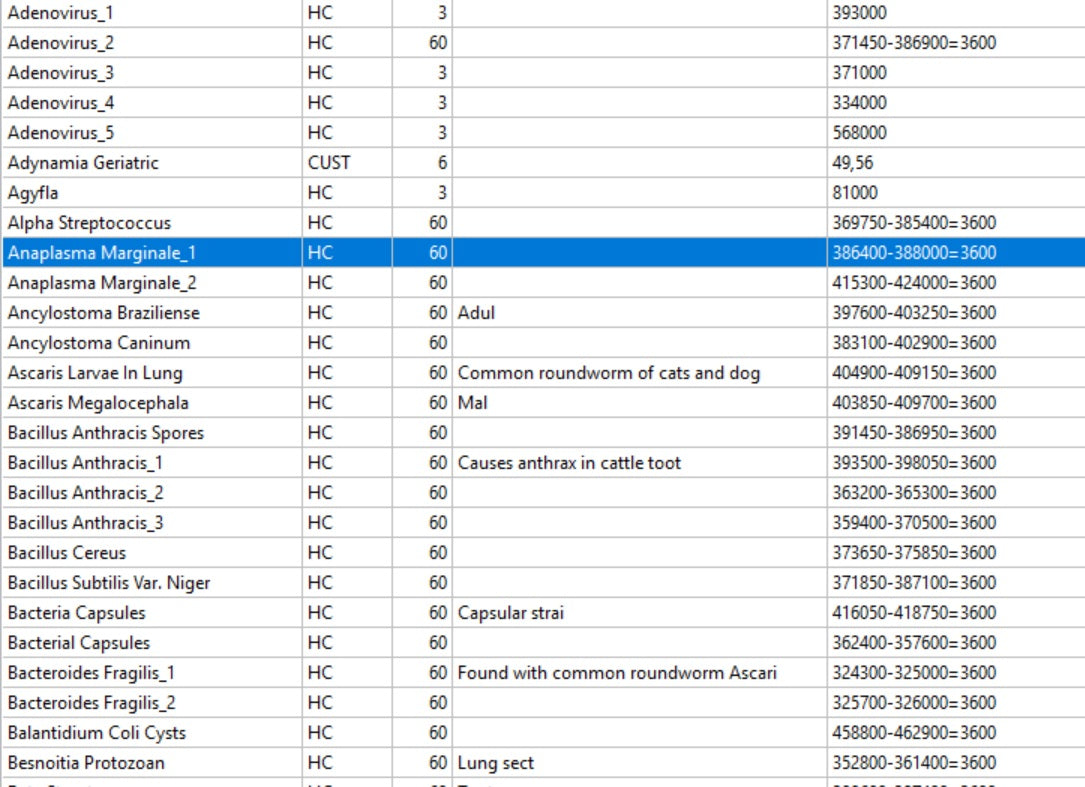Select the Alpha Streptococcus row
The width and height of the screenshot is (1085, 787).
[x=150, y=223]
